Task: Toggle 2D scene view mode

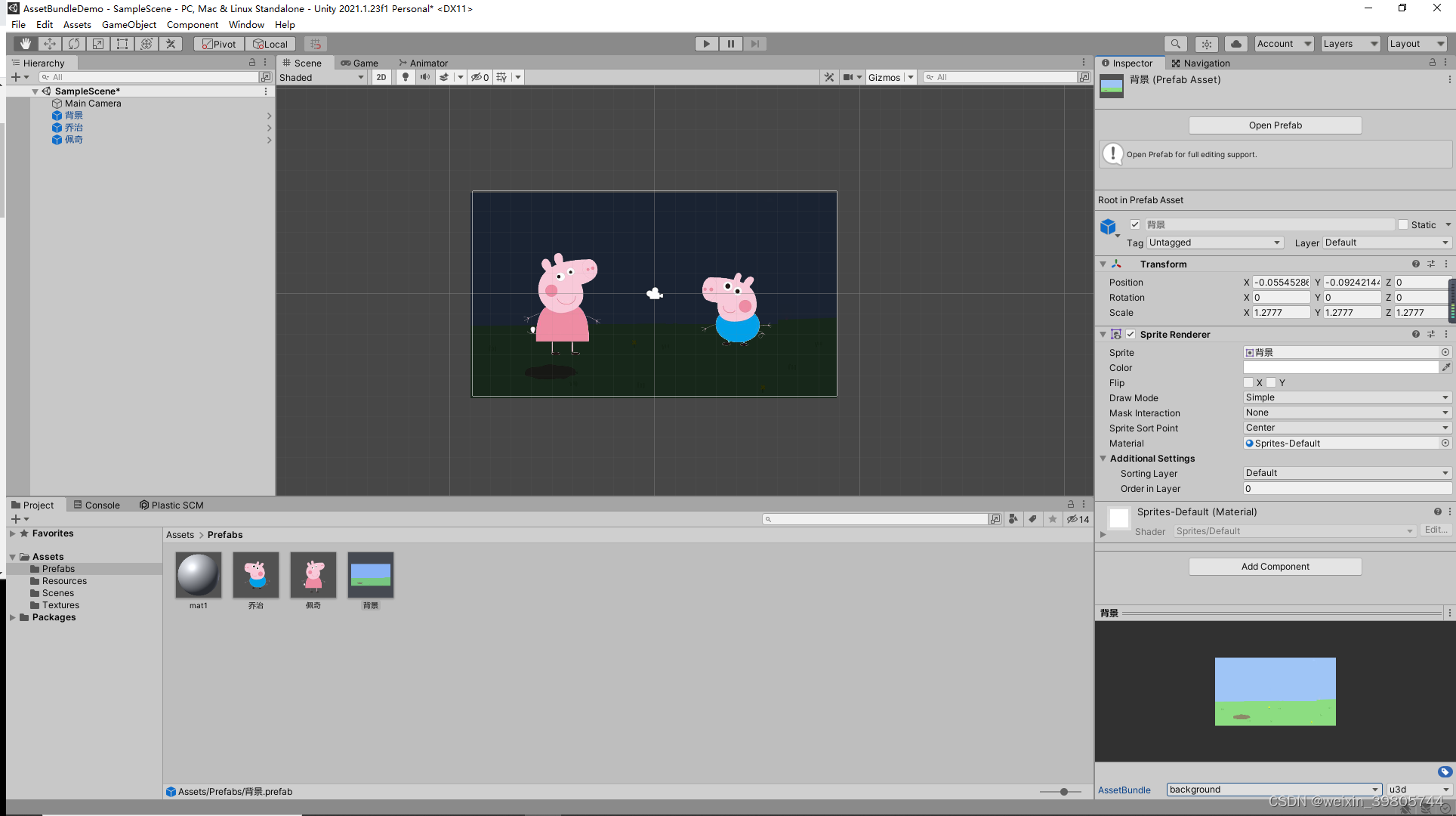Action: click(x=381, y=77)
